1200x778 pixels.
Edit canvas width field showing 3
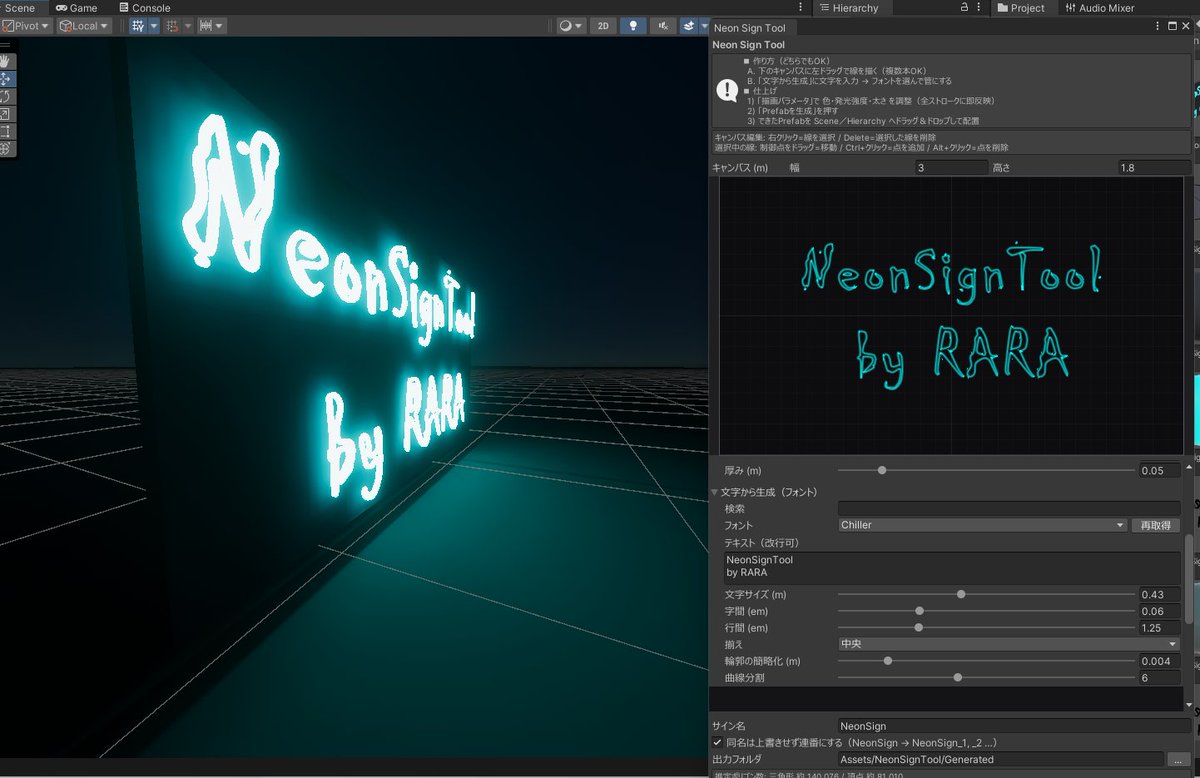click(951, 168)
